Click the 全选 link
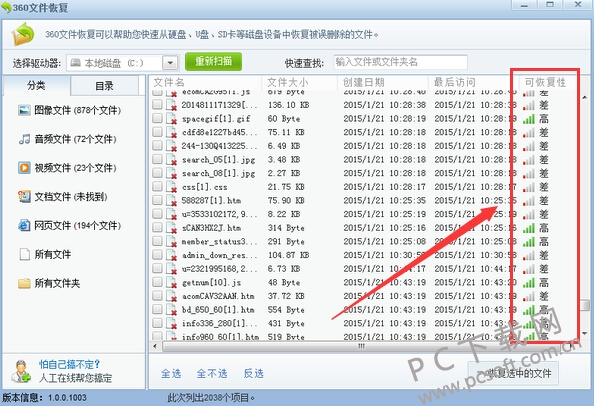This screenshot has width=594, height=406. (x=171, y=373)
